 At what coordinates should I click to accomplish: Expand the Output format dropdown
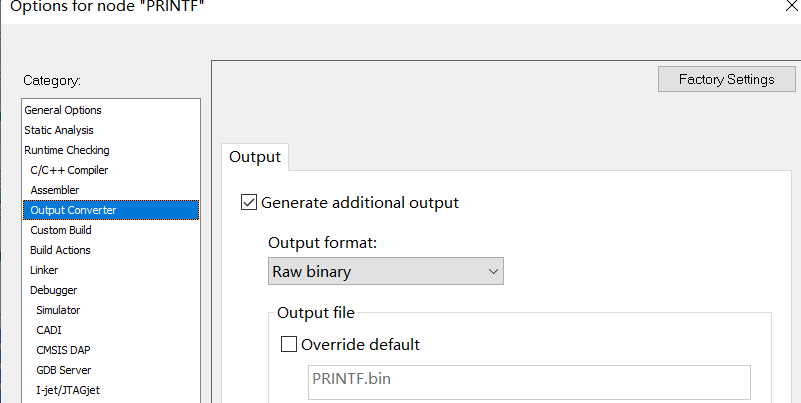386,271
